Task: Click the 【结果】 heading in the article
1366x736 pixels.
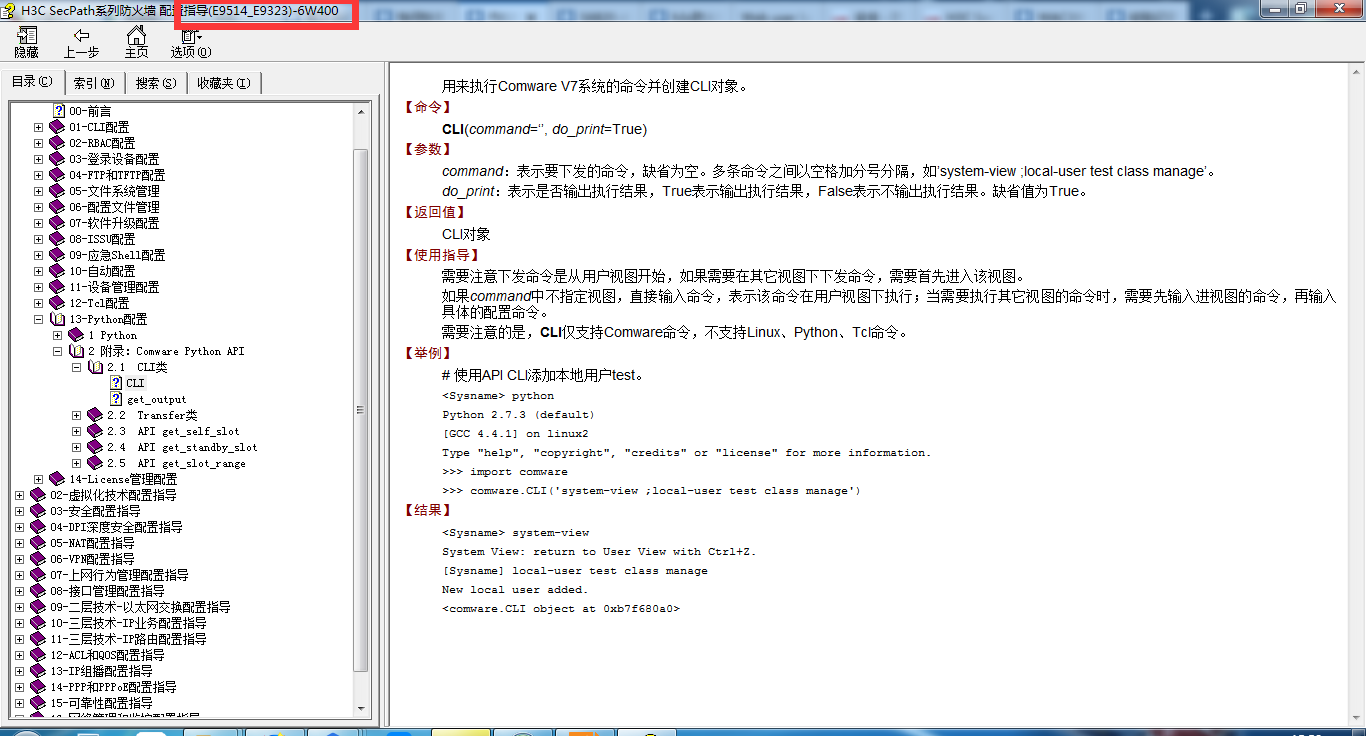Action: tap(428, 511)
